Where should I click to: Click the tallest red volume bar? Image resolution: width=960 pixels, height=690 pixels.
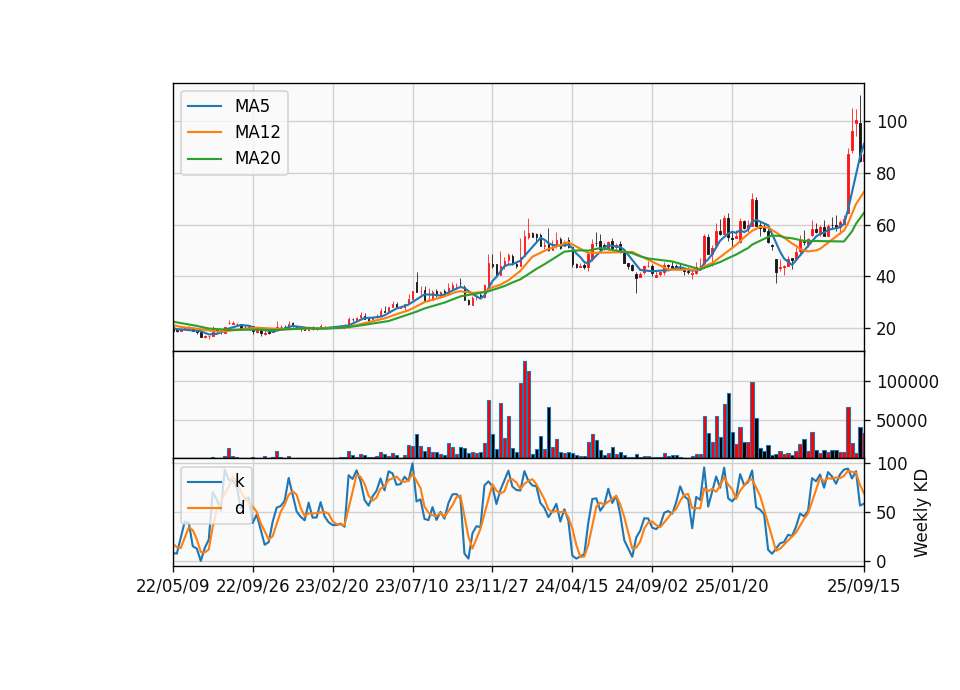[525, 410]
